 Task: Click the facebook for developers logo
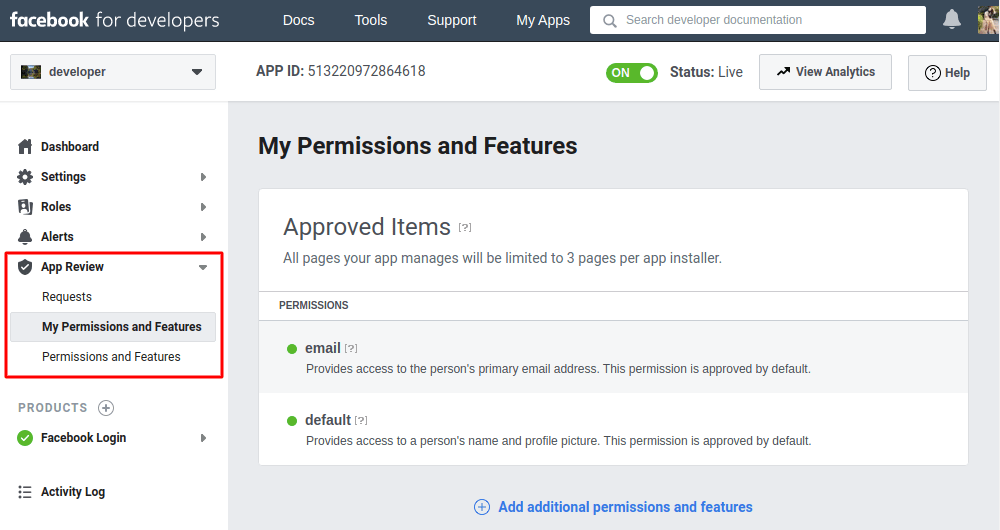(115, 20)
